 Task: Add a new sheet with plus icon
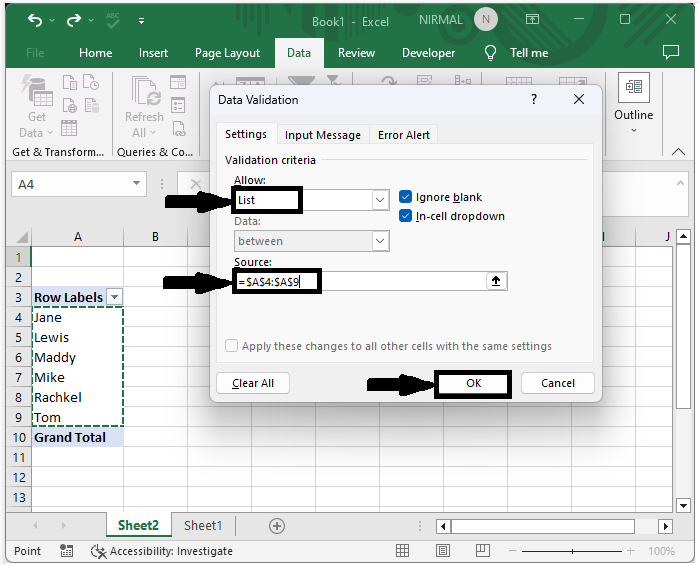tap(277, 526)
